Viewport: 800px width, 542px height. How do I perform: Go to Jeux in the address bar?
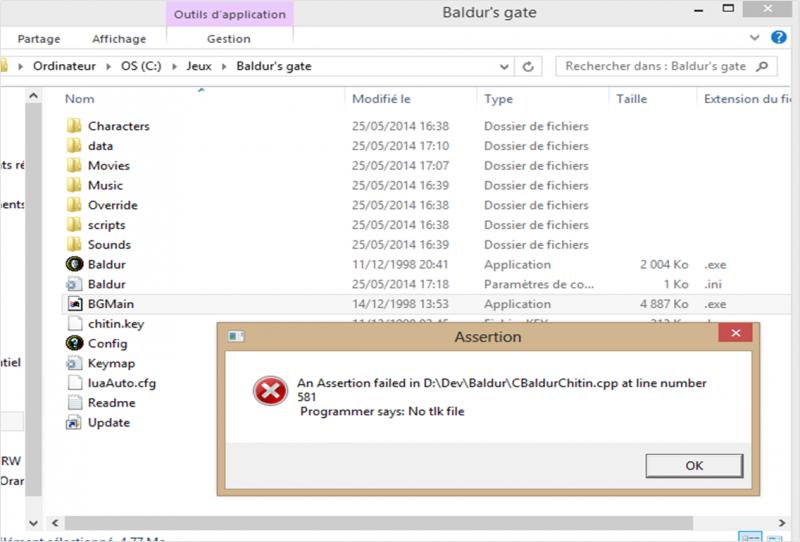click(x=198, y=66)
